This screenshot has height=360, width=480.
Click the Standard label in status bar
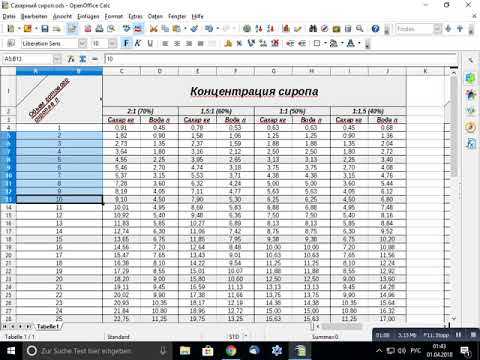pos(118,337)
